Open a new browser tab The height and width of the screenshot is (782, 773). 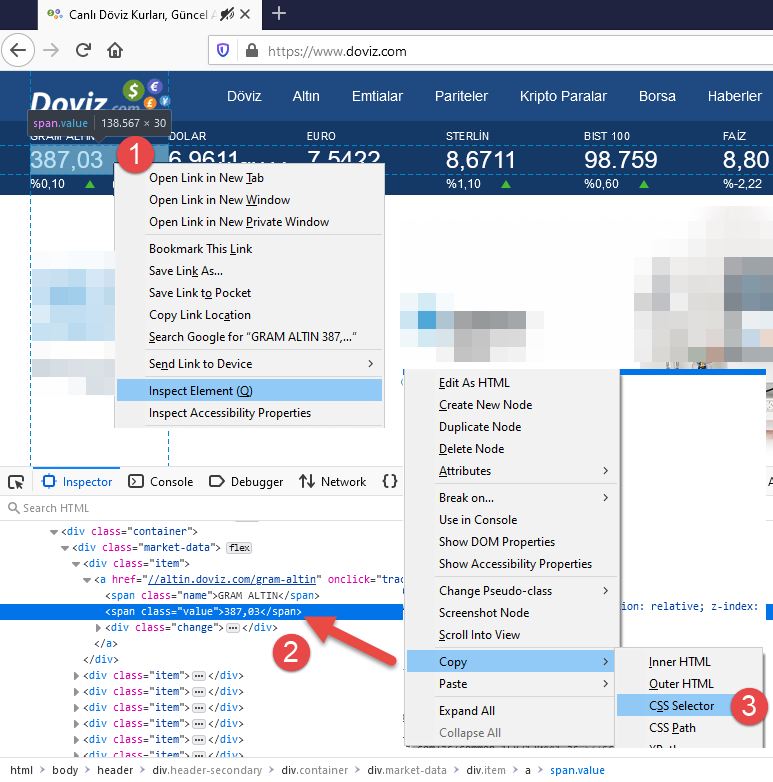279,13
